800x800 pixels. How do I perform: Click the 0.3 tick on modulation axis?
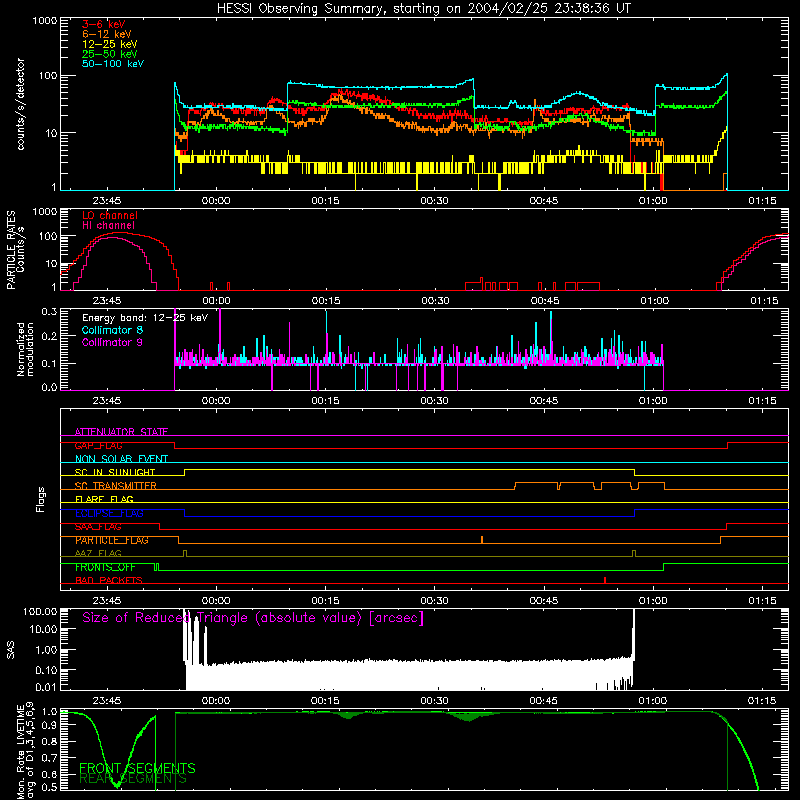tap(49, 312)
